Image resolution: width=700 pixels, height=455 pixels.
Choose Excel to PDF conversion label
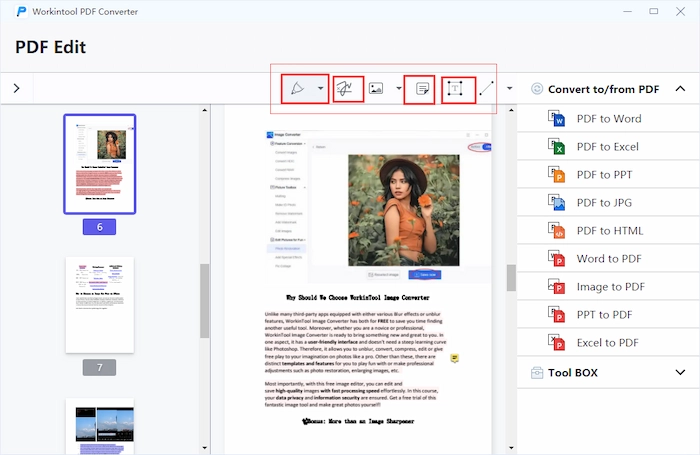point(608,343)
